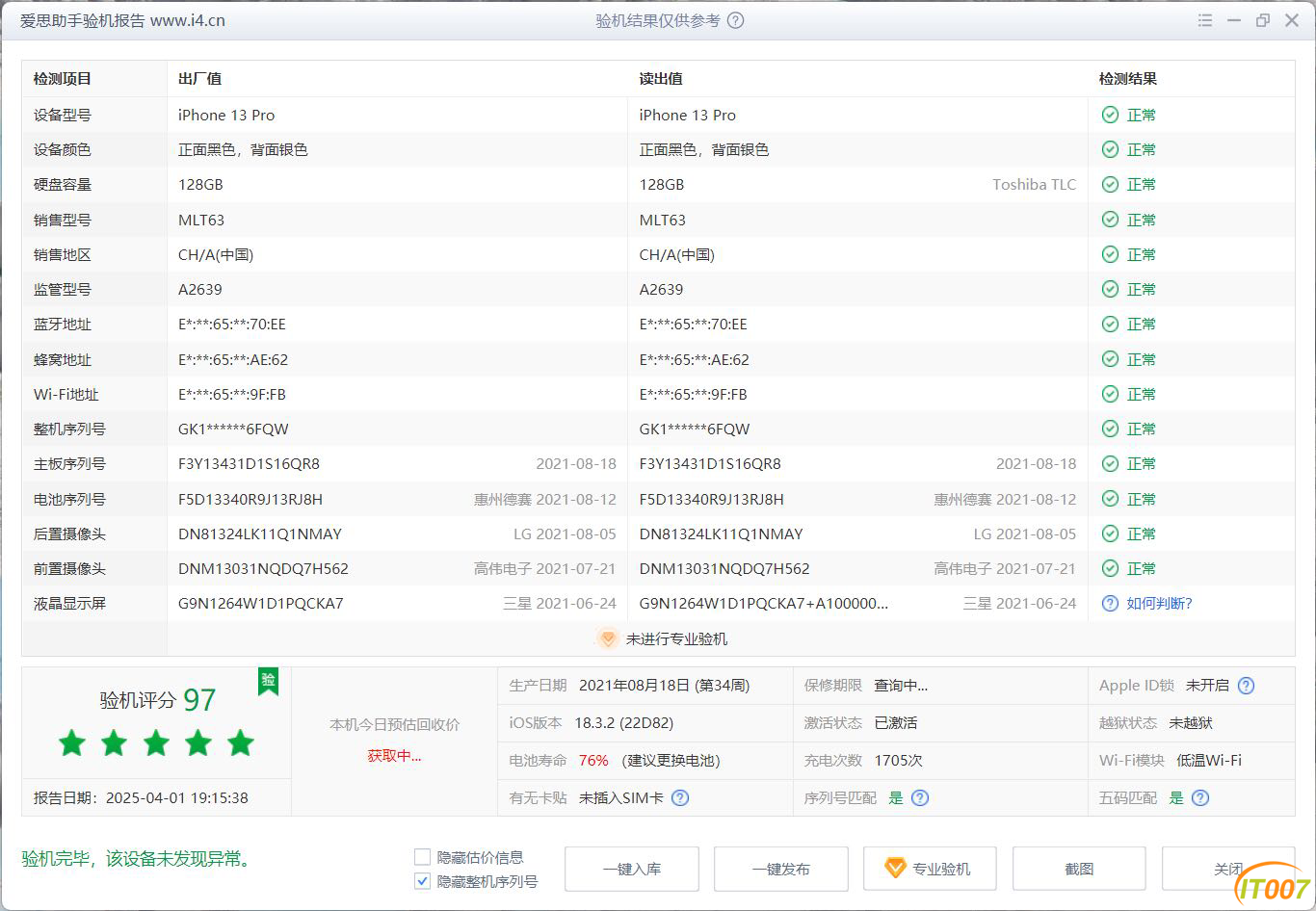
Task: Click green check icon in 硬盘容量 row
Action: pyautogui.click(x=1110, y=184)
